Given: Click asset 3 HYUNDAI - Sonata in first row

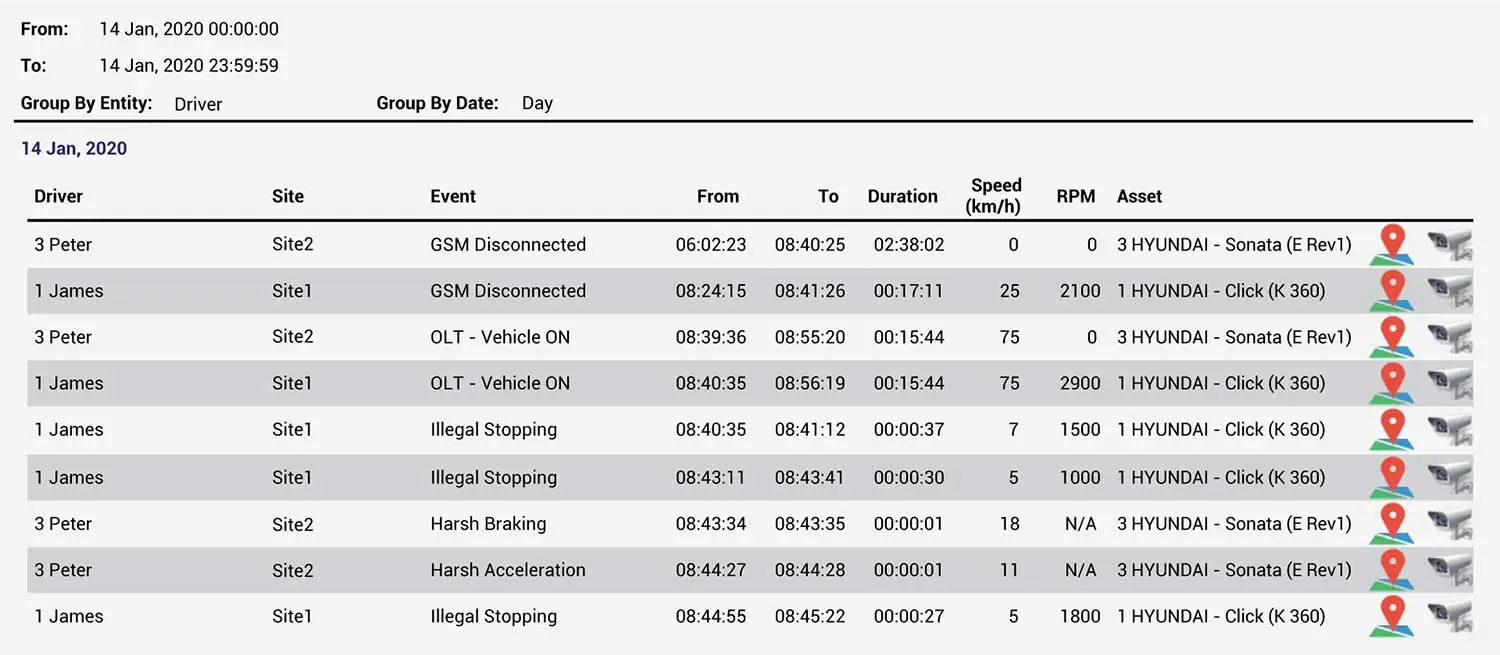Looking at the screenshot, I should 1234,244.
